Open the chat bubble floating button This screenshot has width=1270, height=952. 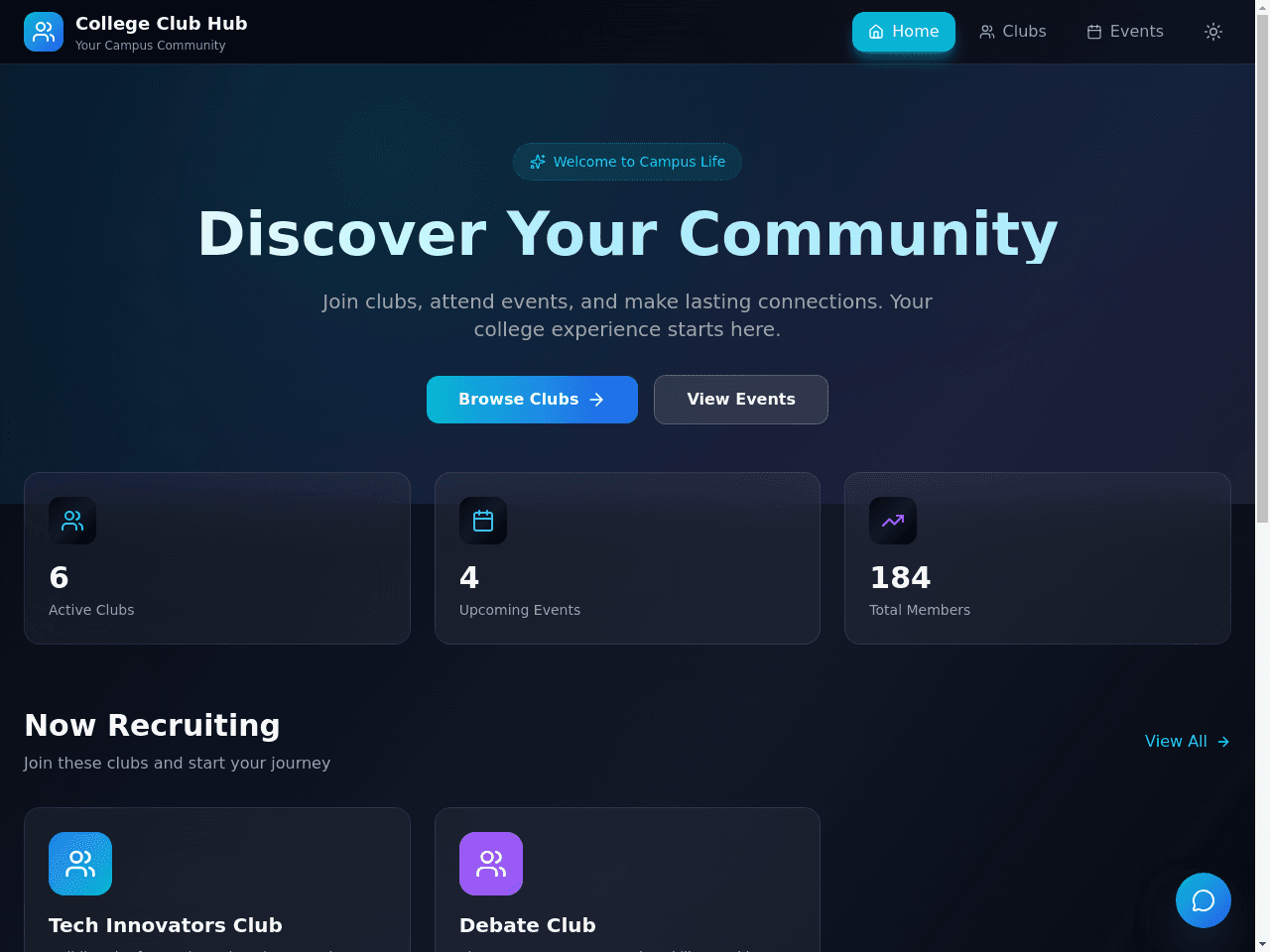click(x=1204, y=900)
